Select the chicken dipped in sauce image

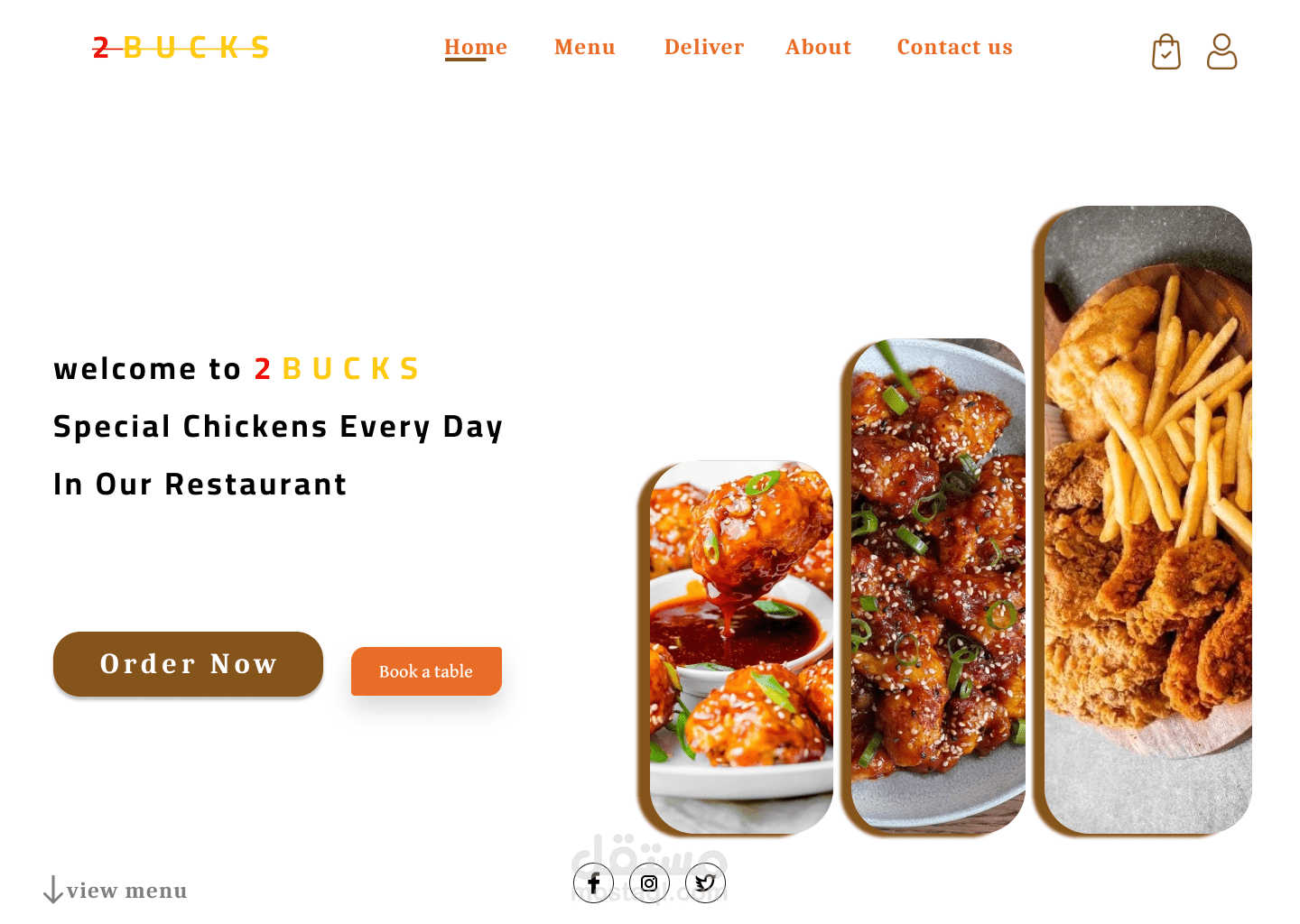click(741, 647)
